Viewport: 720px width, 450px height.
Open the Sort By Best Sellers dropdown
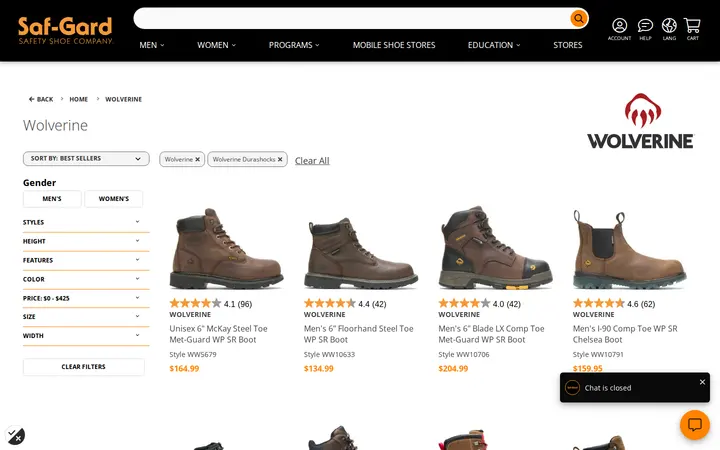click(x=86, y=158)
